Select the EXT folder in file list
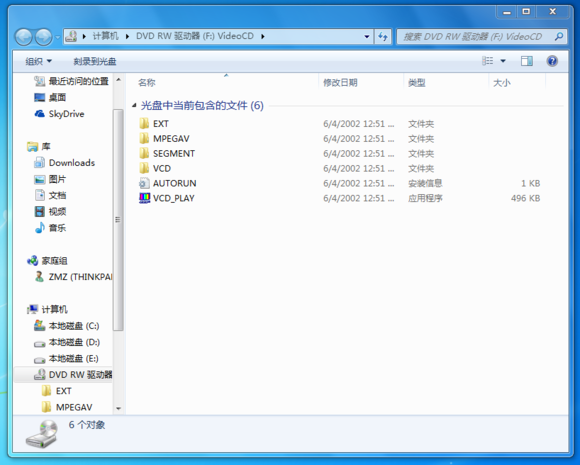 click(x=161, y=124)
